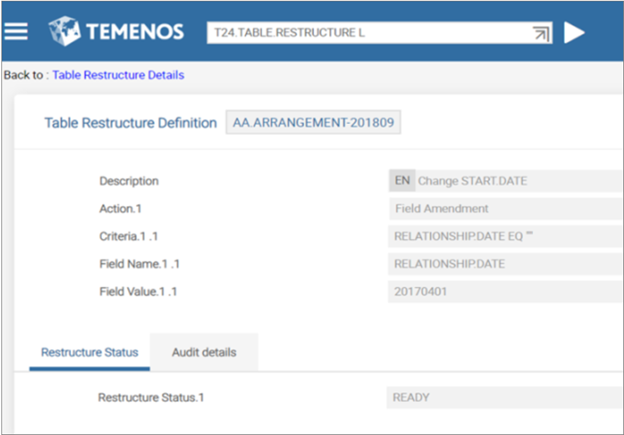624x435 pixels.
Task: Click the READY restructure status field
Action: coord(503,397)
